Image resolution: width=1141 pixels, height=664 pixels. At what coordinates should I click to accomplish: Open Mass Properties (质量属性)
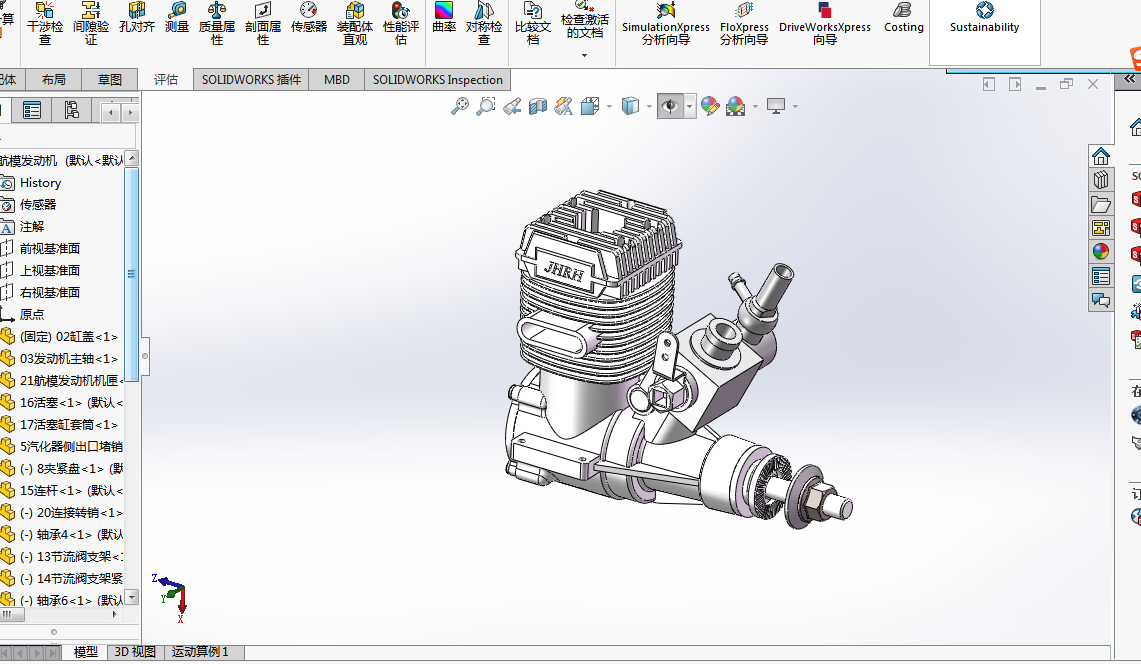point(217,23)
